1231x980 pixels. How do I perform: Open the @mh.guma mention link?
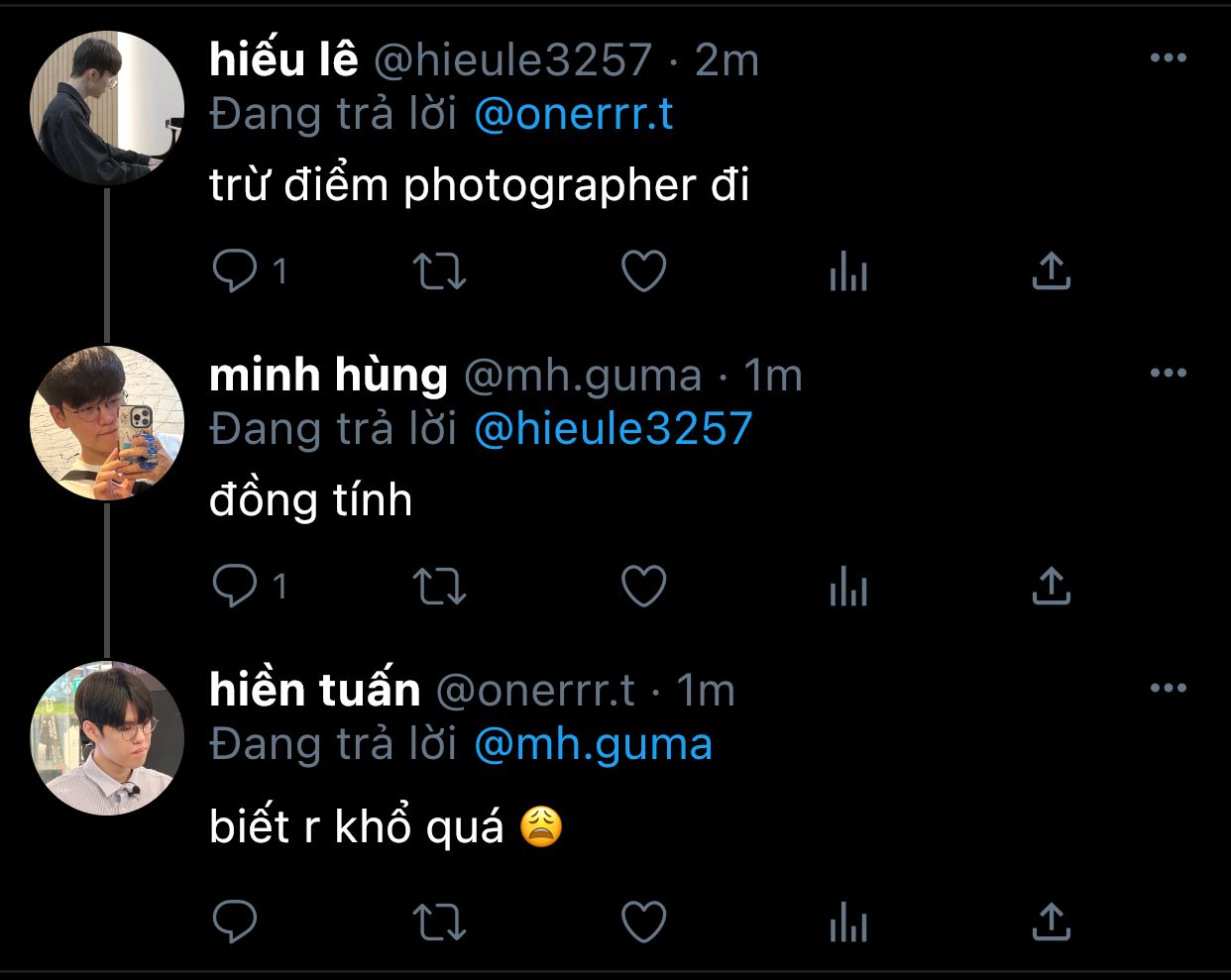click(593, 744)
